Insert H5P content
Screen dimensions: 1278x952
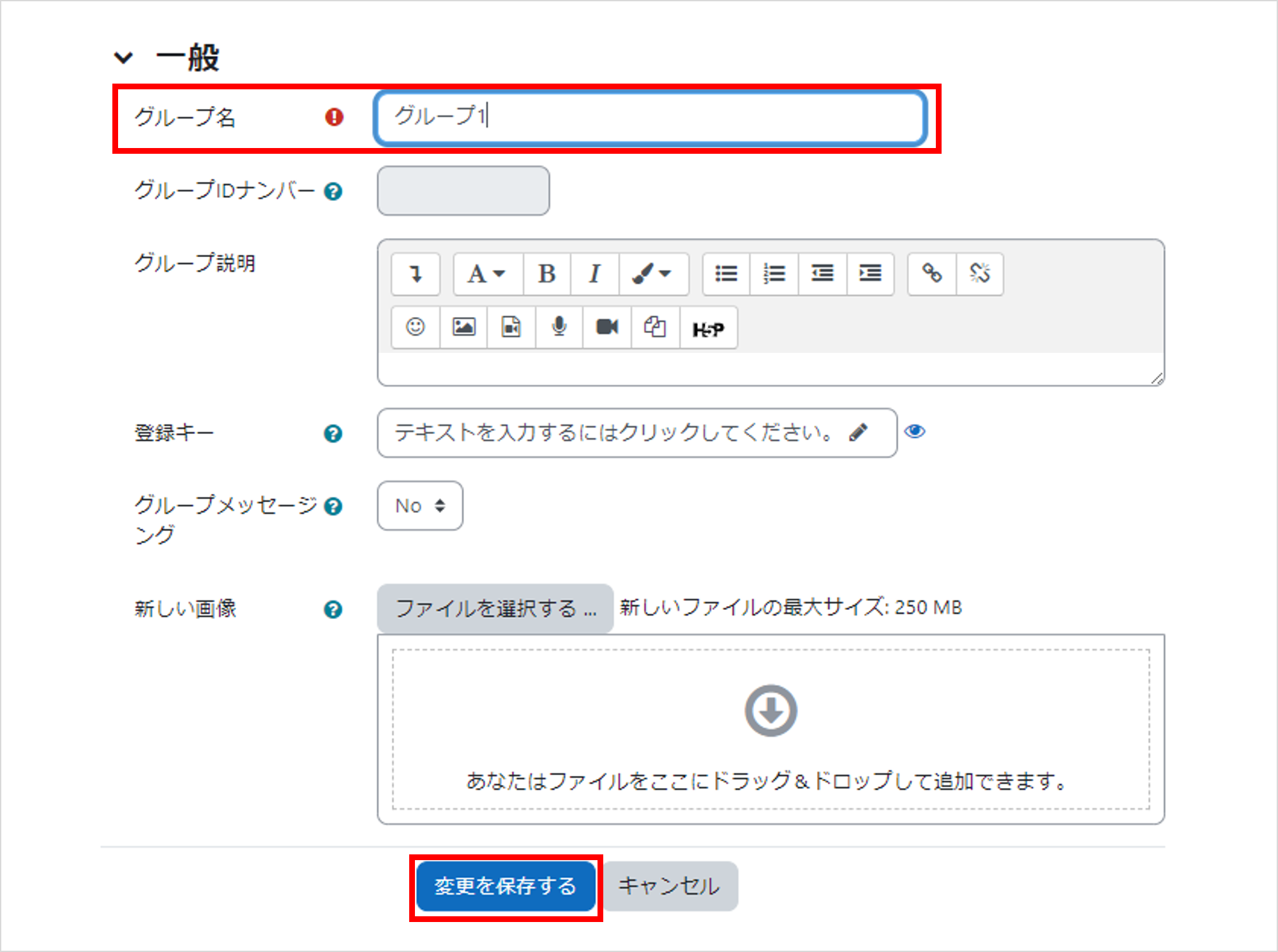click(x=709, y=327)
